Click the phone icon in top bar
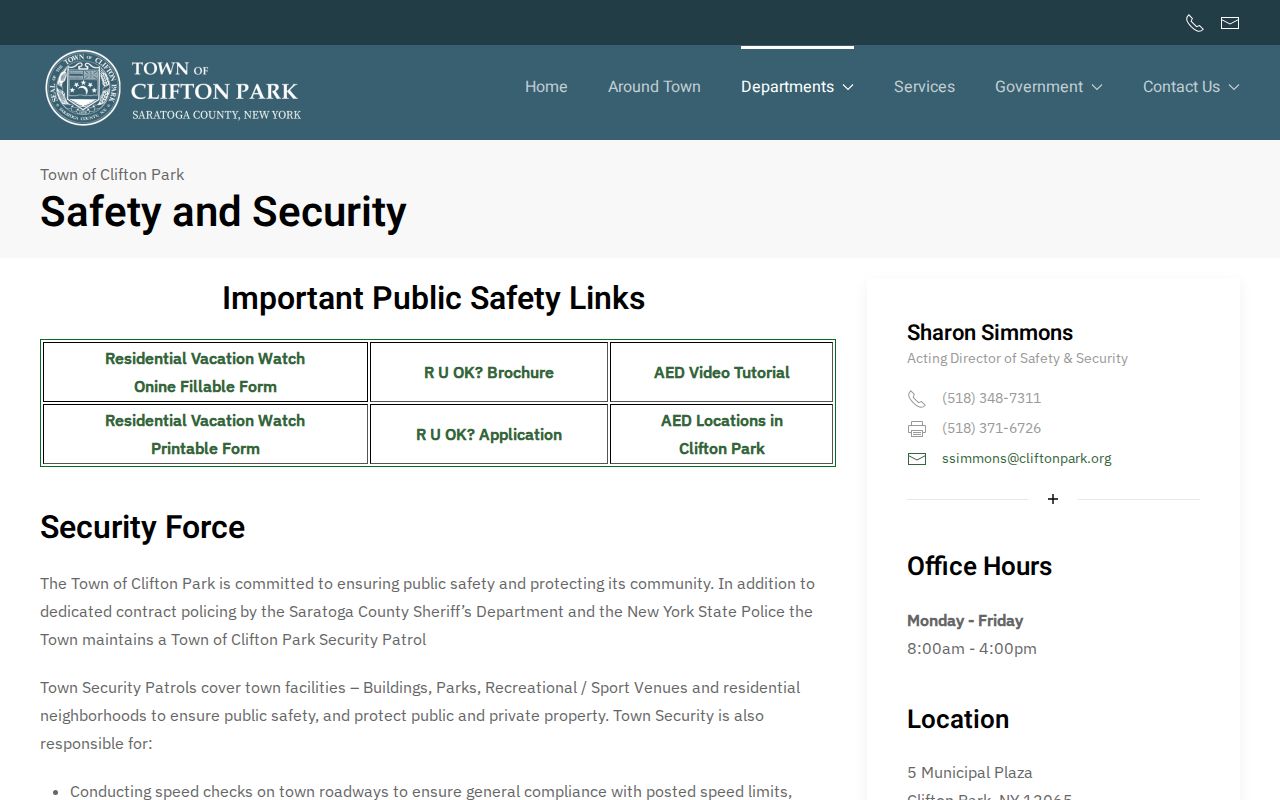This screenshot has height=800, width=1280. [x=1194, y=23]
